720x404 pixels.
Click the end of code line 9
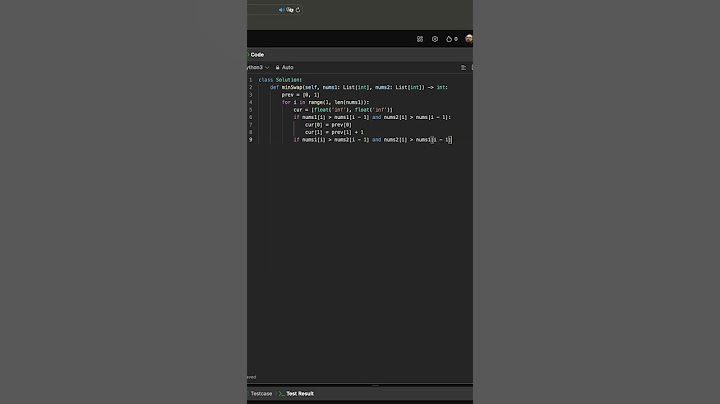pos(452,140)
